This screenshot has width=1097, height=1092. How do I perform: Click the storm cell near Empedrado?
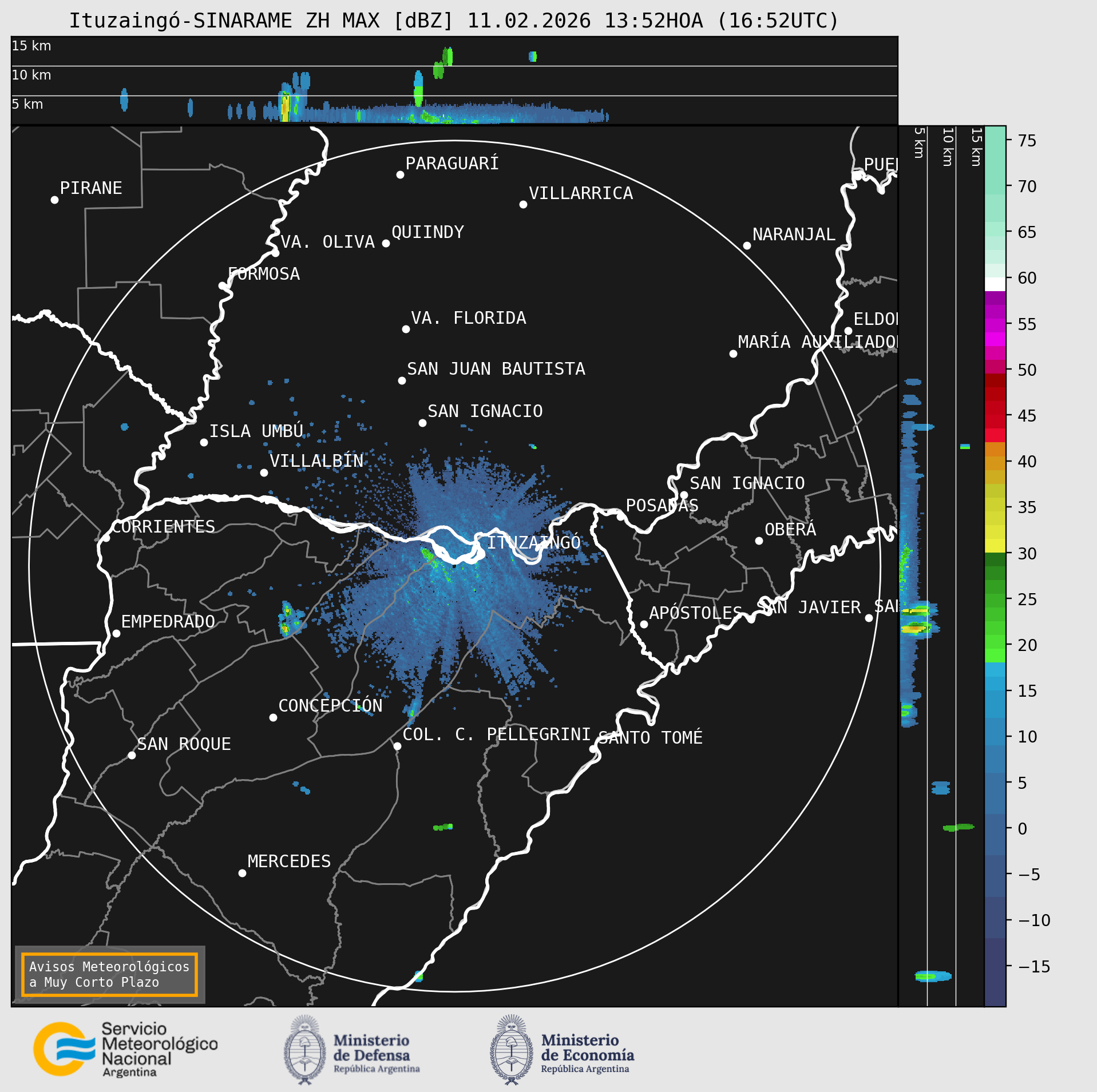[x=288, y=619]
